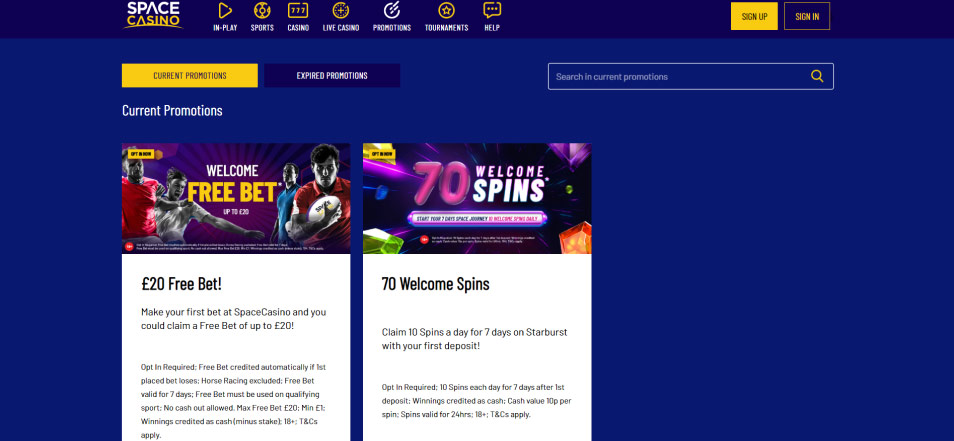Go to Space Casino logo home
The width and height of the screenshot is (954, 441).
click(x=153, y=15)
